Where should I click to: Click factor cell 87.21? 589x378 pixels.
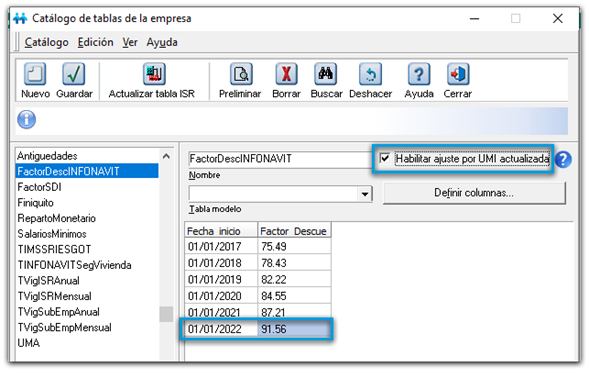[x=294, y=312]
